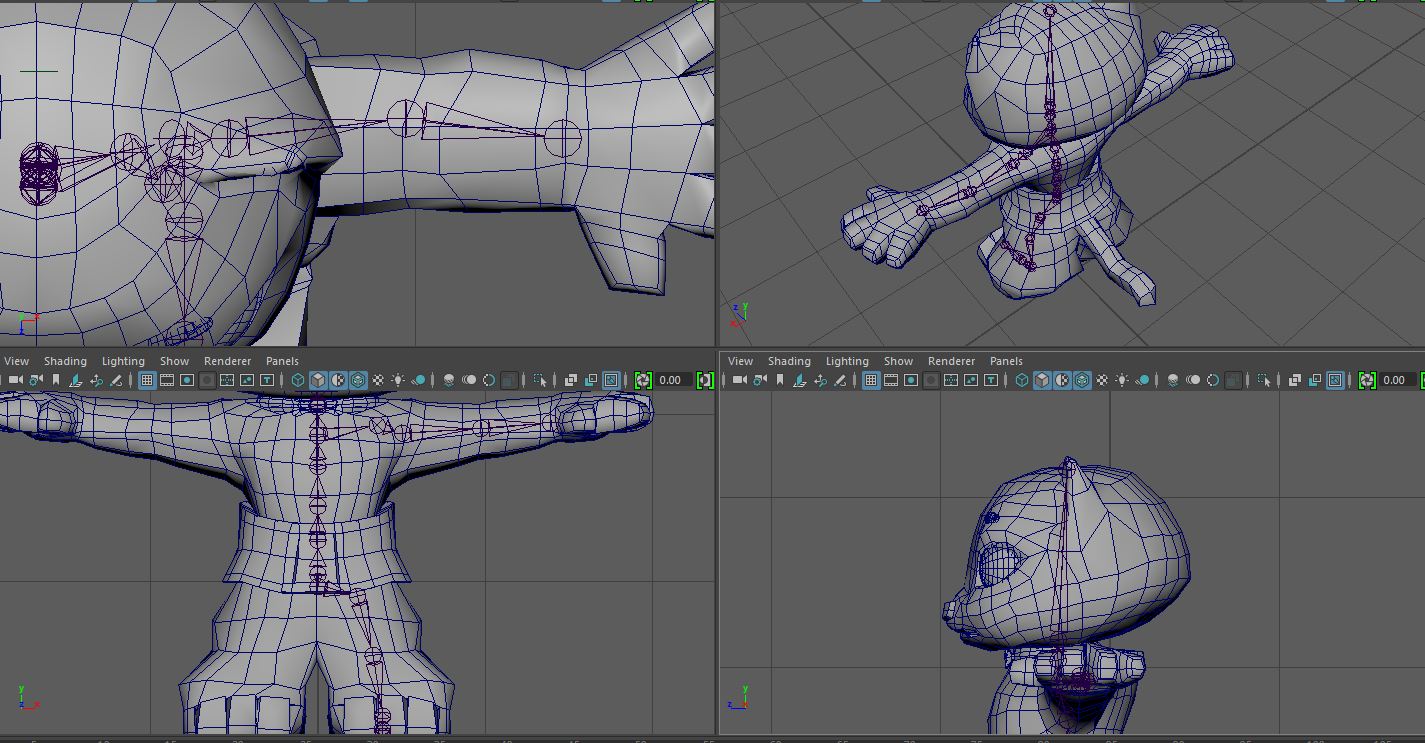Click Select Camera icon in side view panel
The height and width of the screenshot is (743, 1425).
coord(739,380)
